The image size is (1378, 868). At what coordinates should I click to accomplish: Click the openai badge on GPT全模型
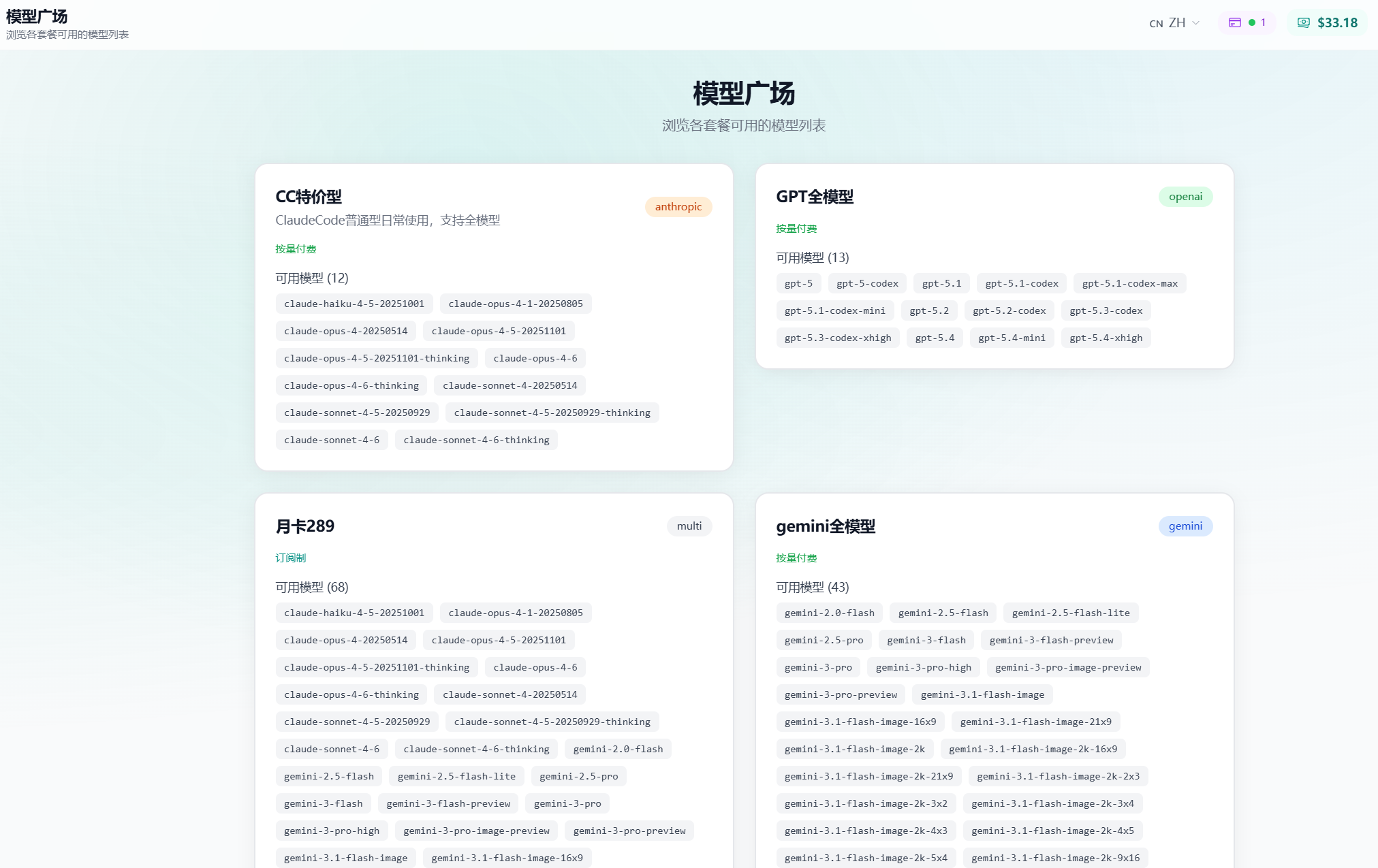[x=1185, y=197]
